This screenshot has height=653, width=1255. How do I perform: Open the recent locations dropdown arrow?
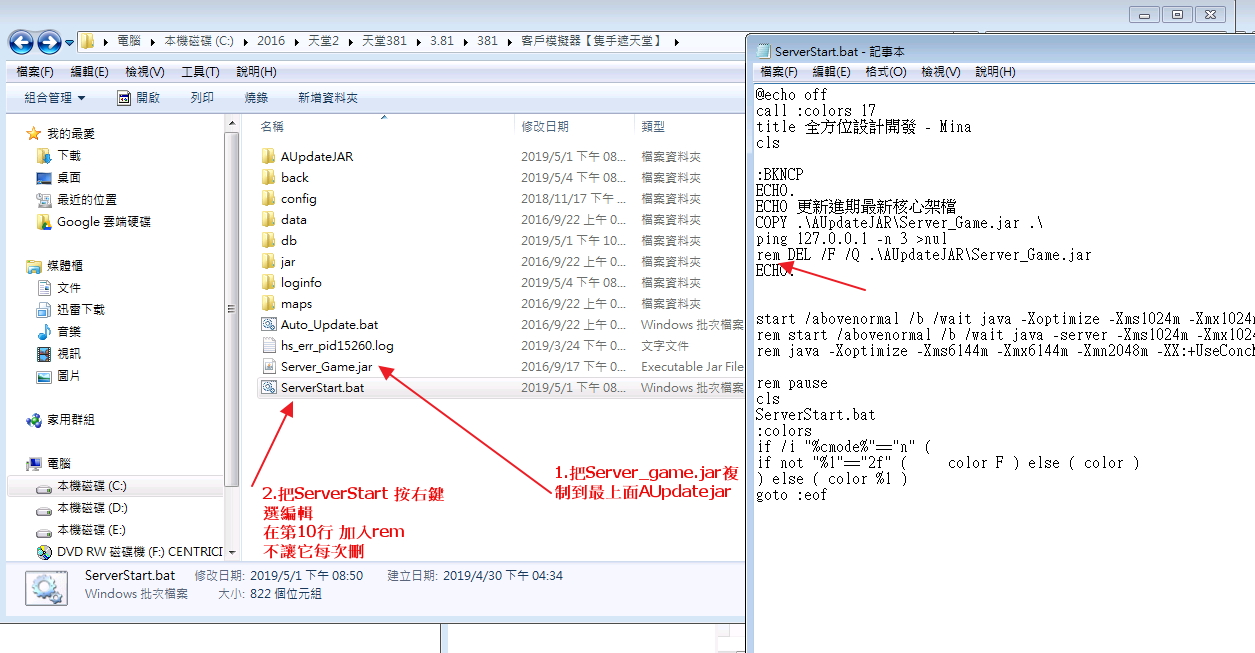click(x=69, y=43)
